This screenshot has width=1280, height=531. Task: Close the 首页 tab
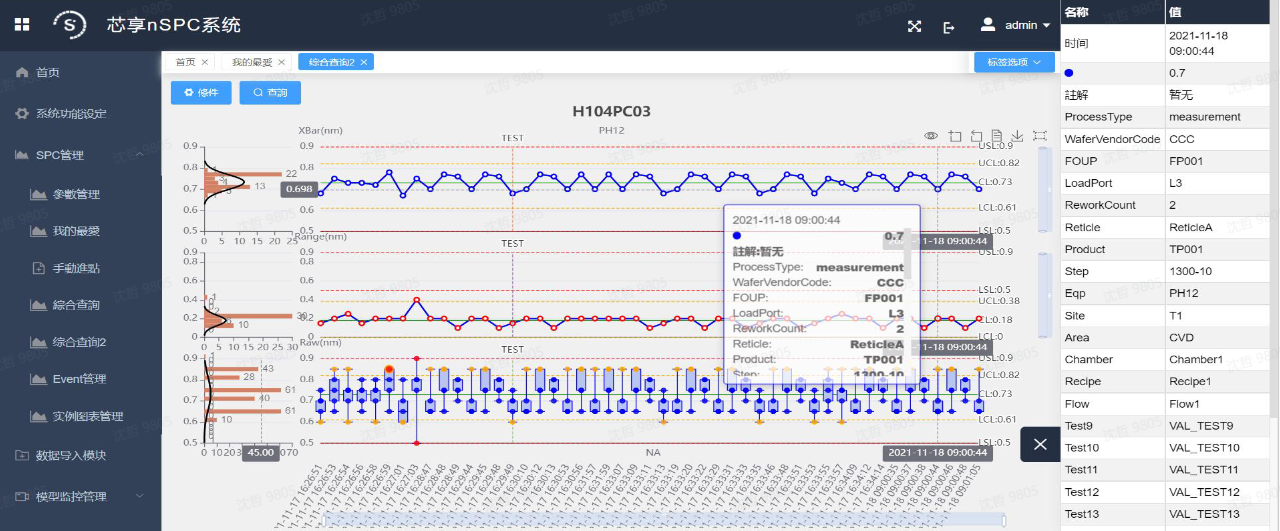point(205,62)
